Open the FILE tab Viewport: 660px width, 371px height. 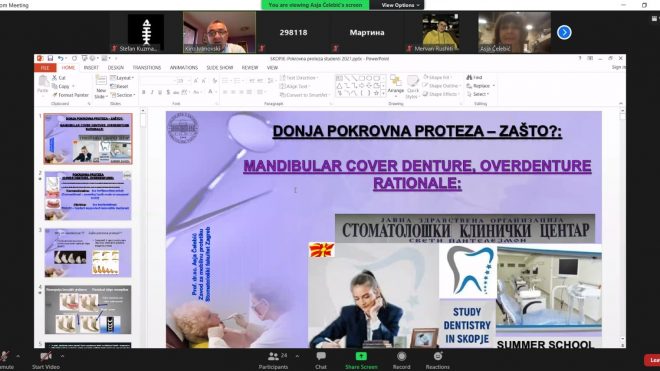click(x=45, y=68)
